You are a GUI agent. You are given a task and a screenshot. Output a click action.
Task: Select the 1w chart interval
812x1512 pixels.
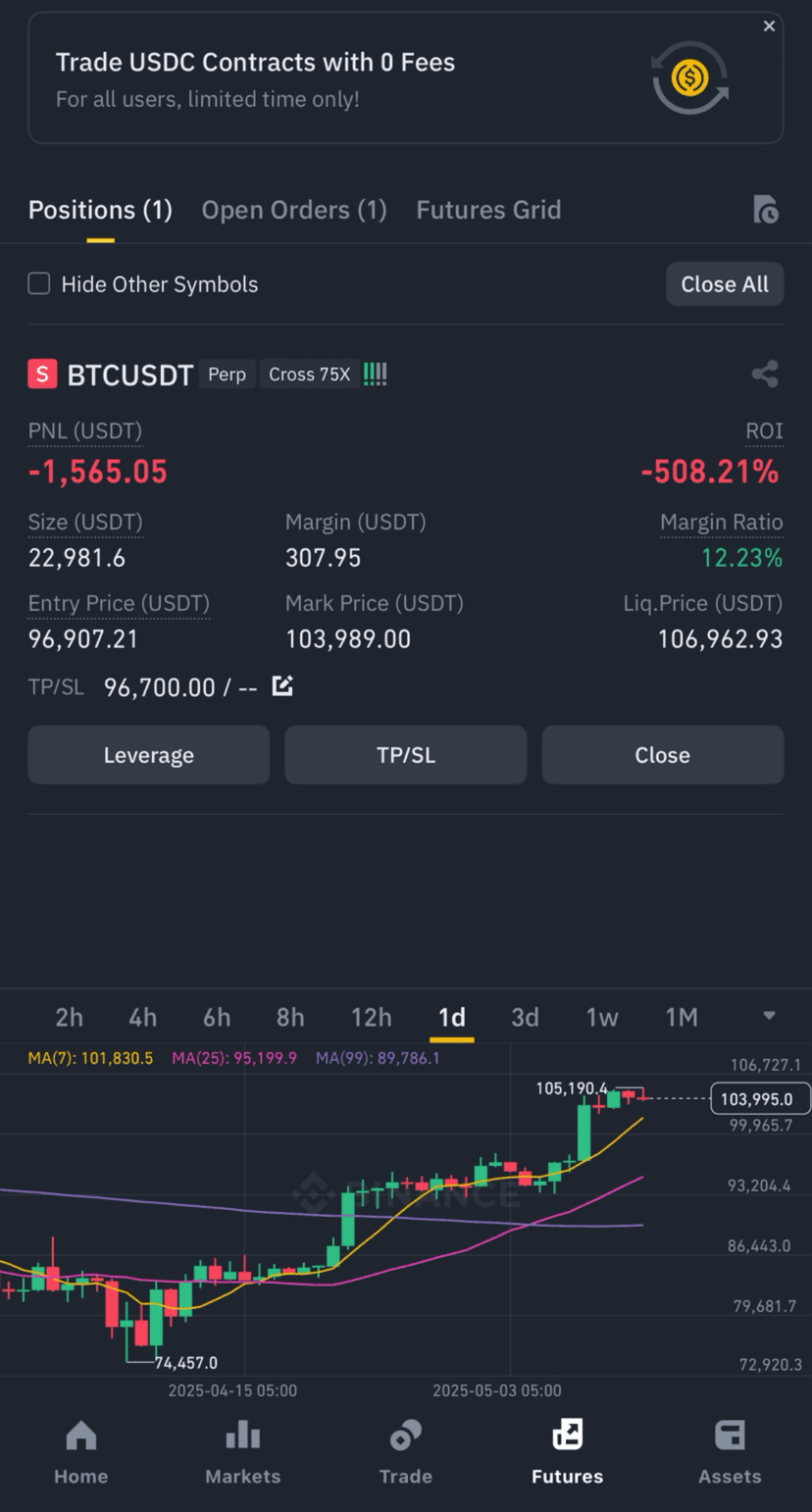click(x=602, y=1018)
